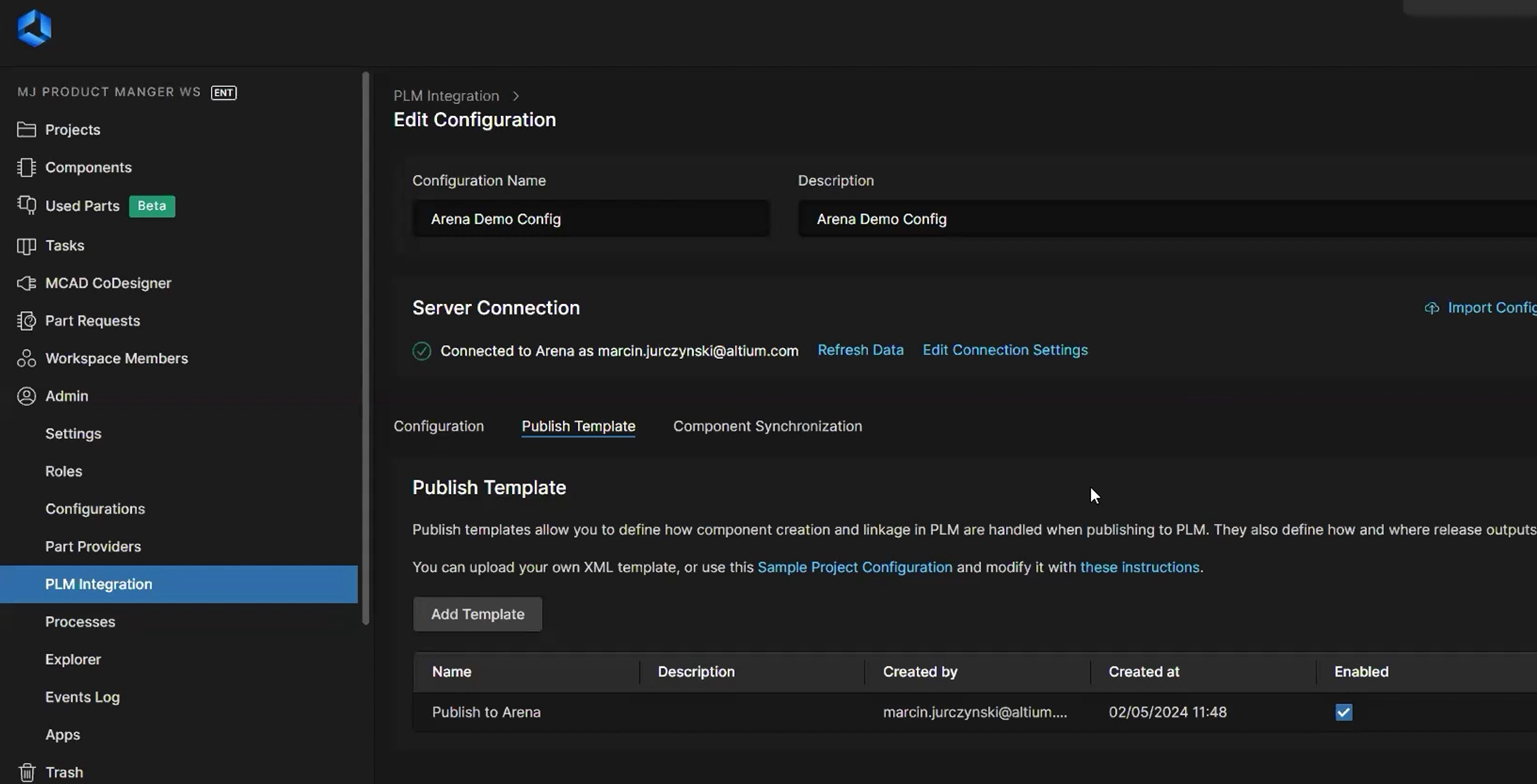This screenshot has width=1537, height=784.
Task: Select PLM Integration in sidebar
Action: point(179,584)
